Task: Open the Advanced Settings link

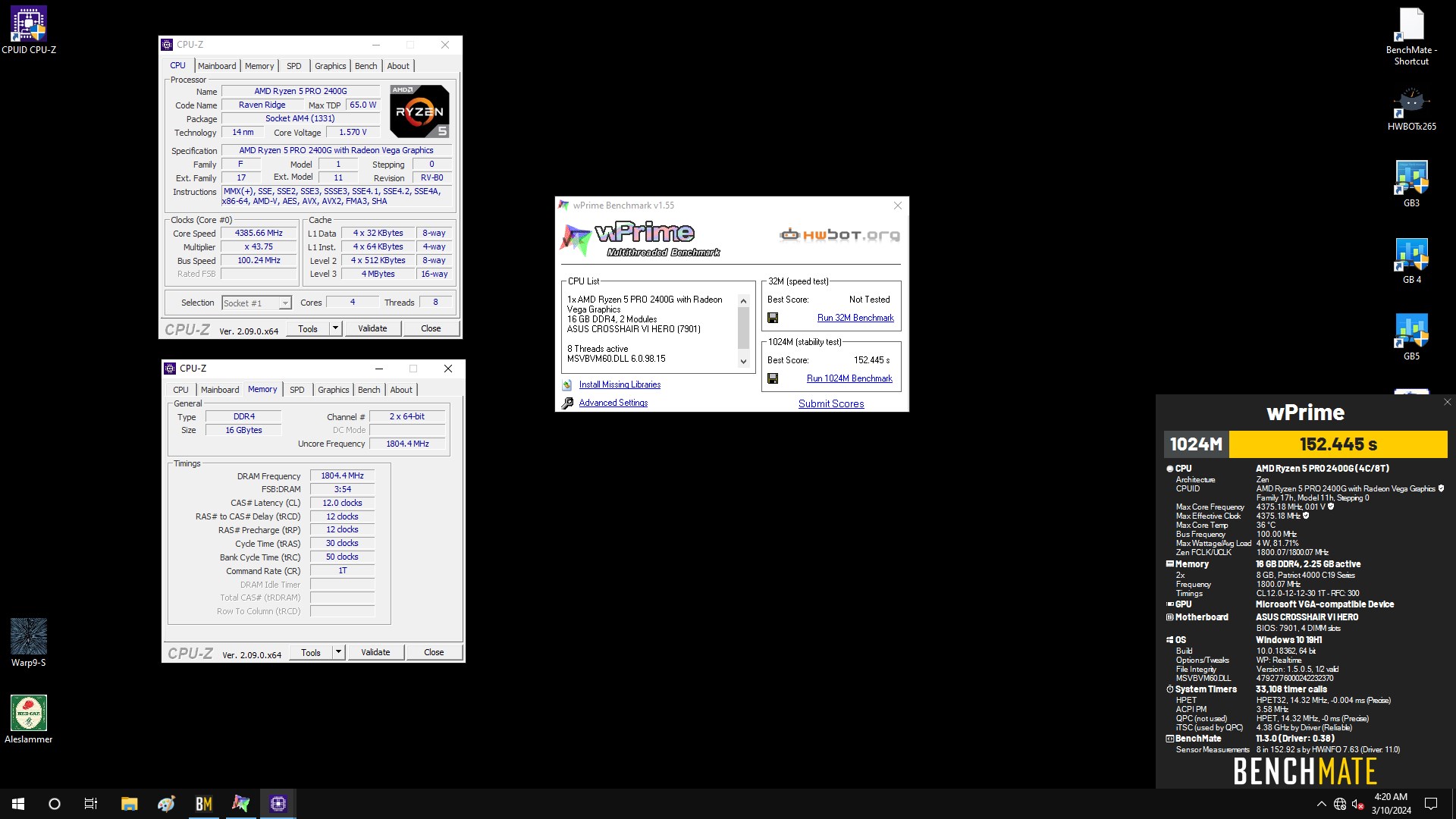Action: (613, 403)
